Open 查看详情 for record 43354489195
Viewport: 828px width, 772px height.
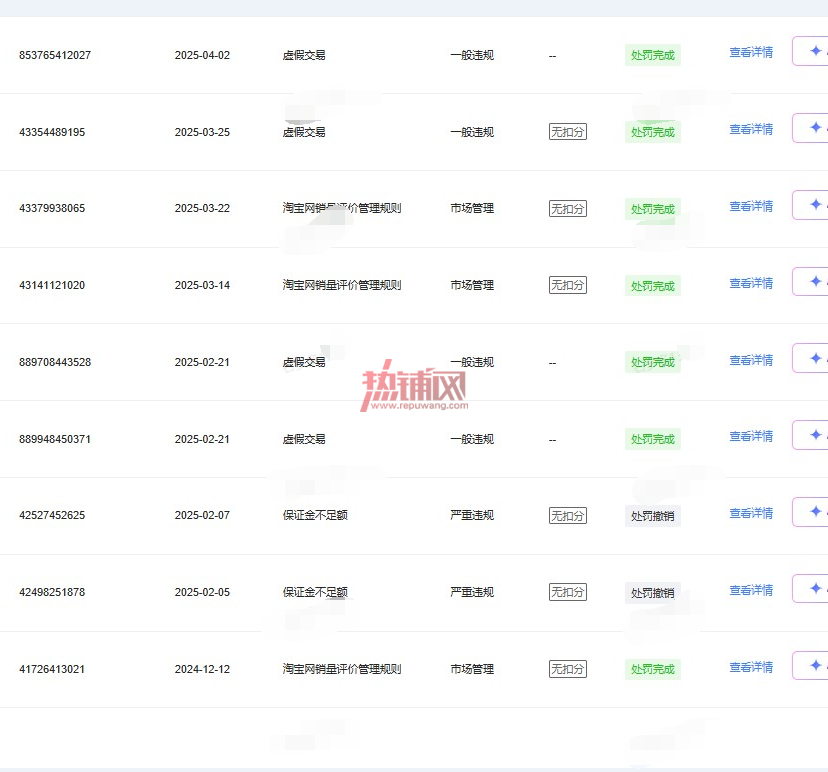[x=751, y=129]
